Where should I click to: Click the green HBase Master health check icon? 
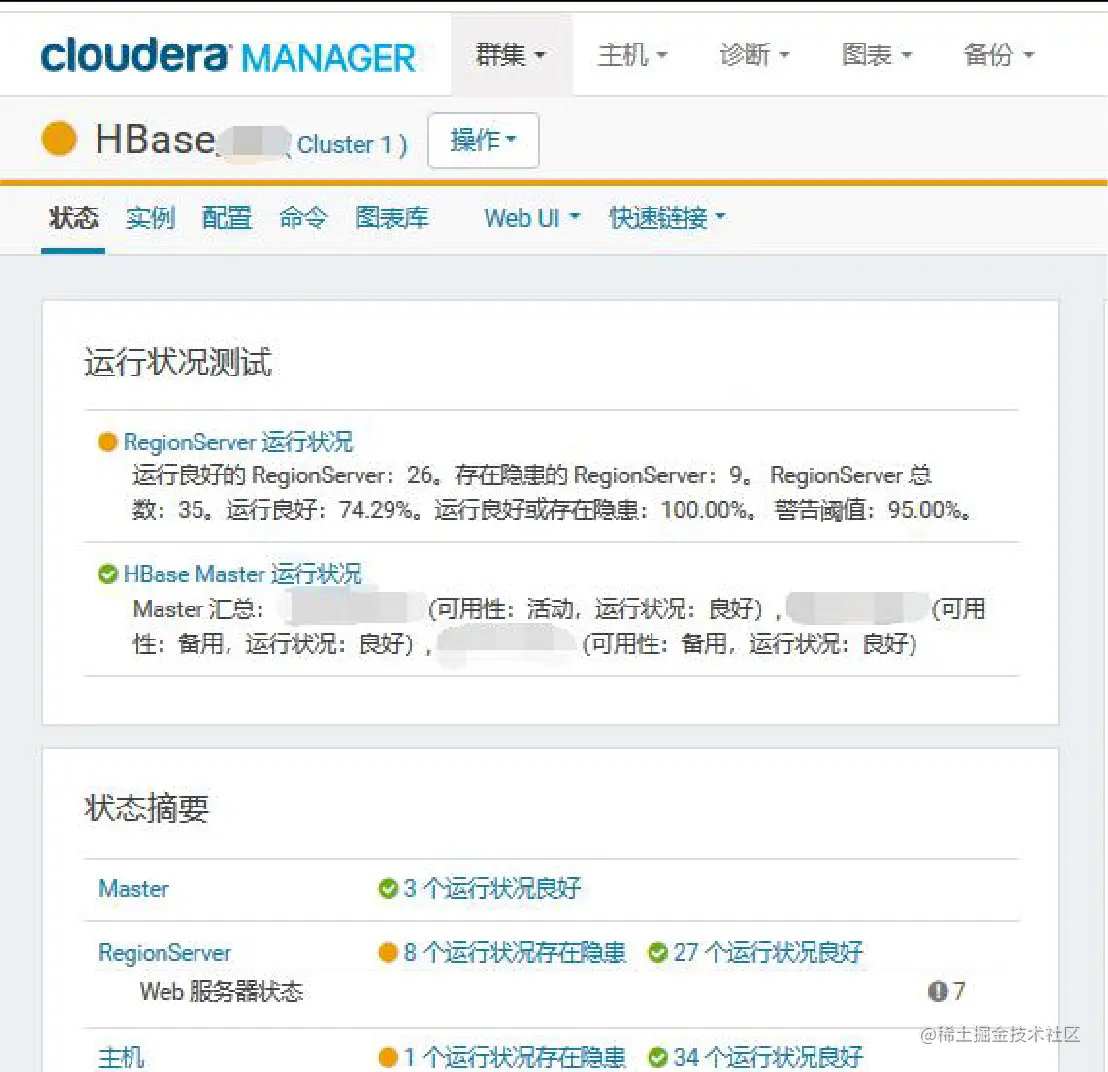[107, 574]
